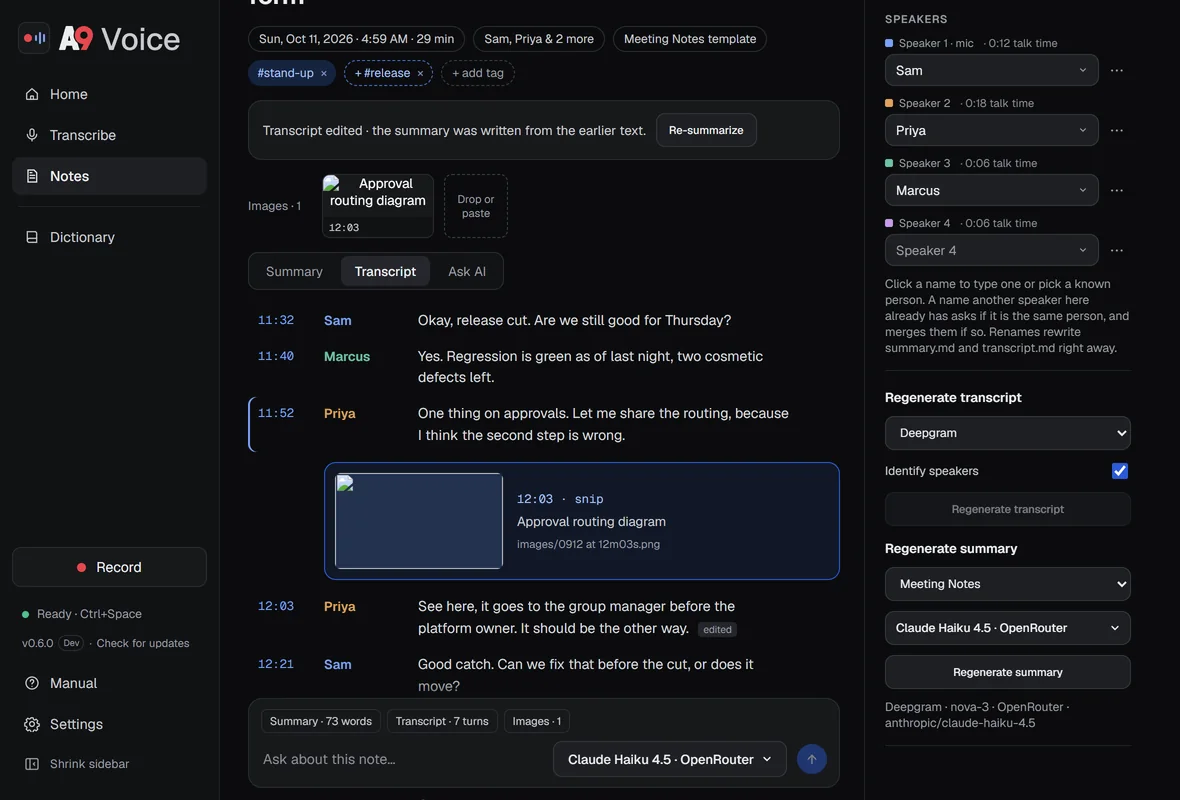Toggle the Identify speakers checkbox
This screenshot has height=800, width=1180.
(1120, 471)
